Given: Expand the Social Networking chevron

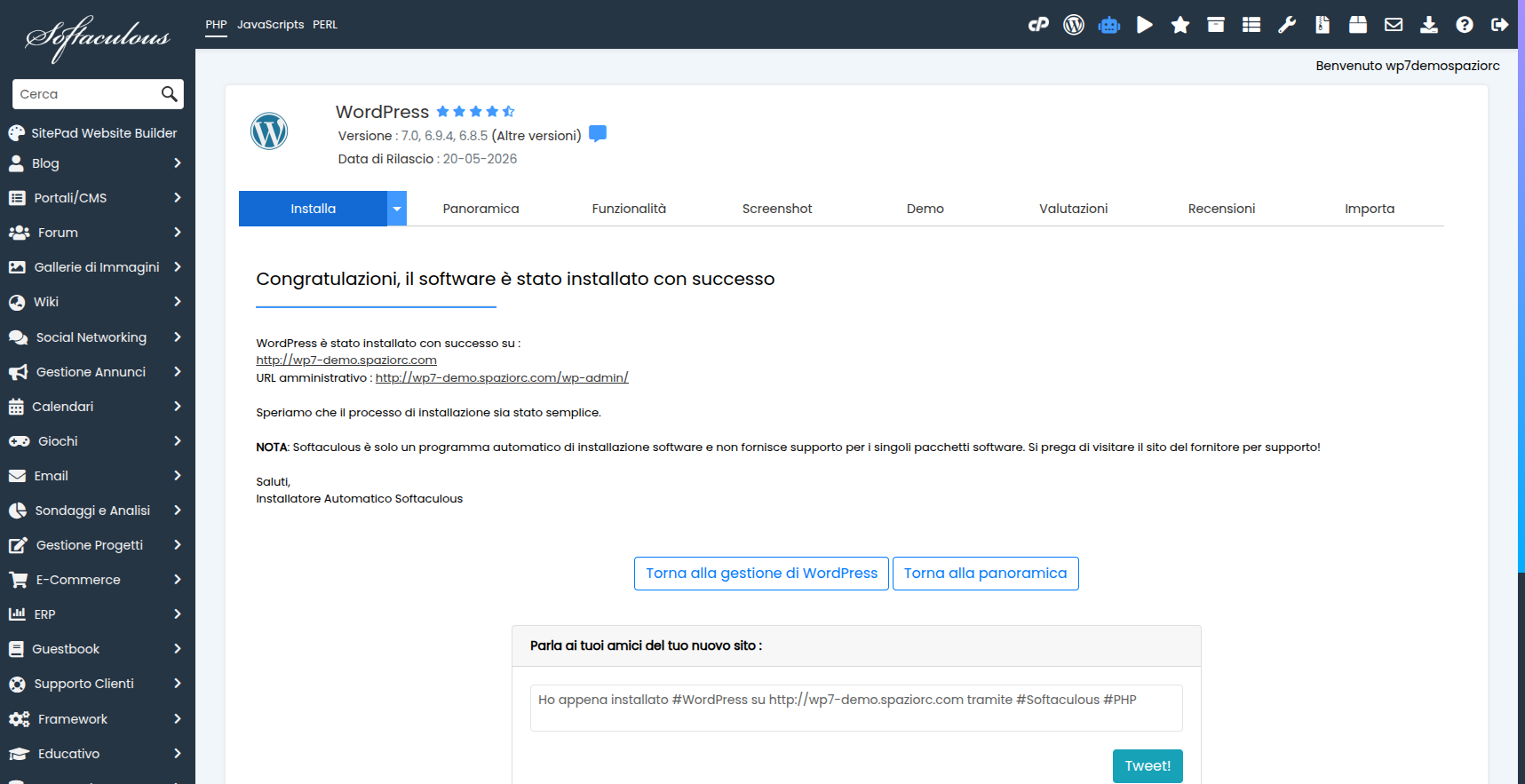Looking at the screenshot, I should 178,337.
